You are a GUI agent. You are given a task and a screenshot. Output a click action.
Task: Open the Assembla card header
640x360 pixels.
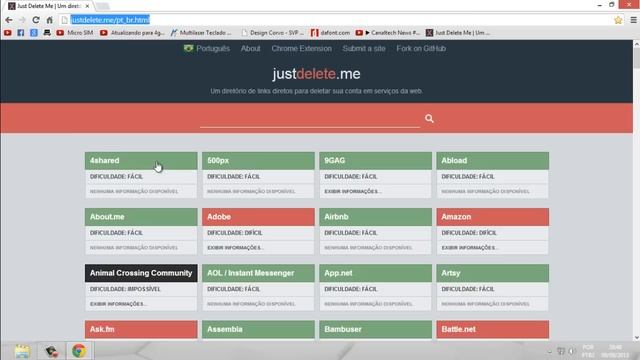click(x=258, y=329)
